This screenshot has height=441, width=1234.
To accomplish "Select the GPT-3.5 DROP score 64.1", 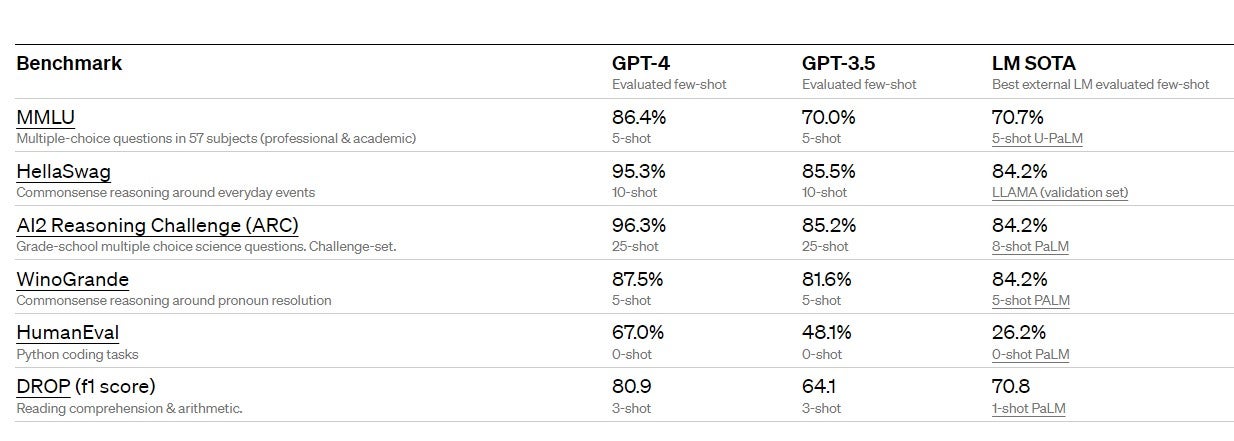I will [x=820, y=387].
